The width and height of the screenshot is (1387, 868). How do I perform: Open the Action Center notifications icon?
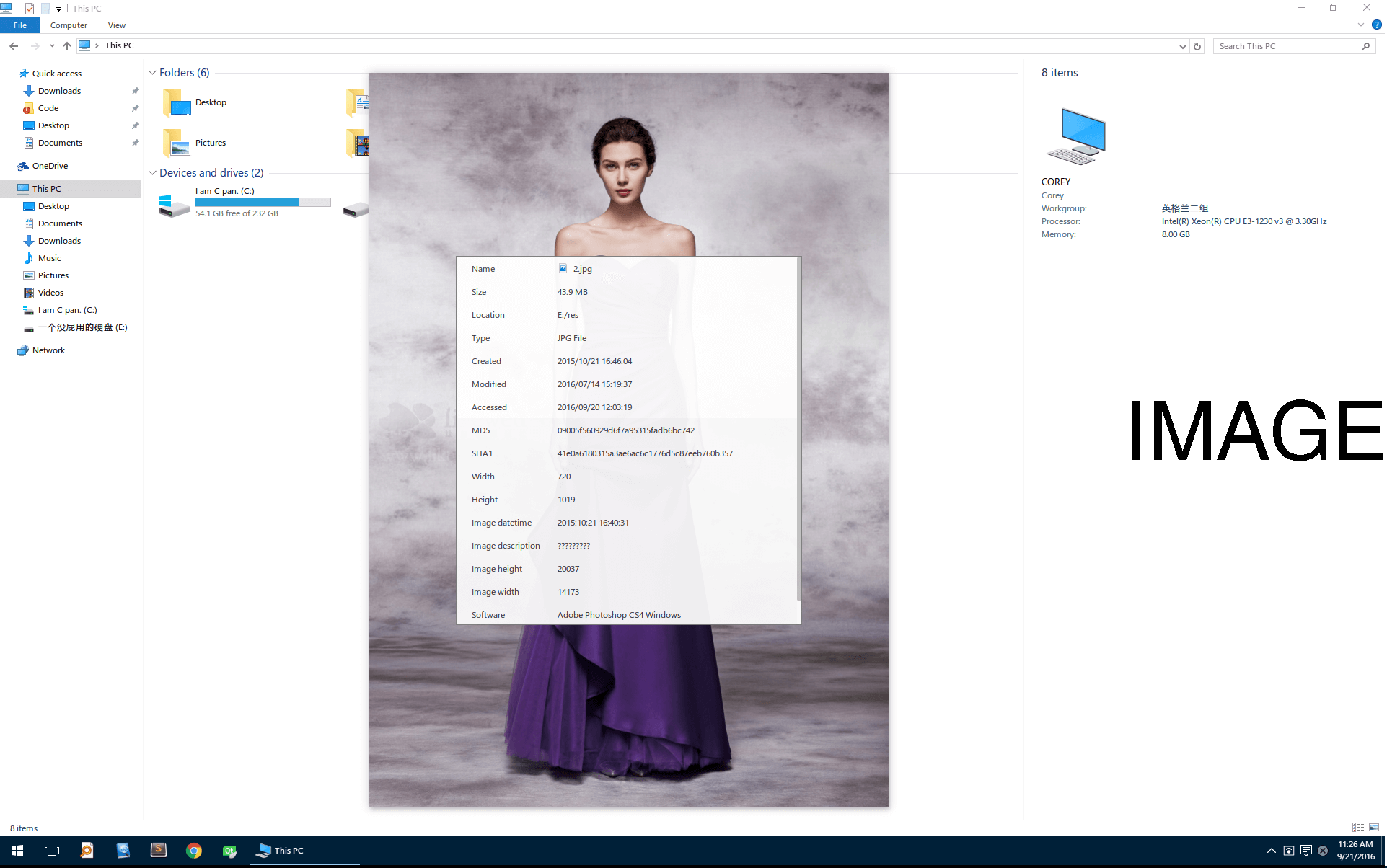click(1305, 851)
